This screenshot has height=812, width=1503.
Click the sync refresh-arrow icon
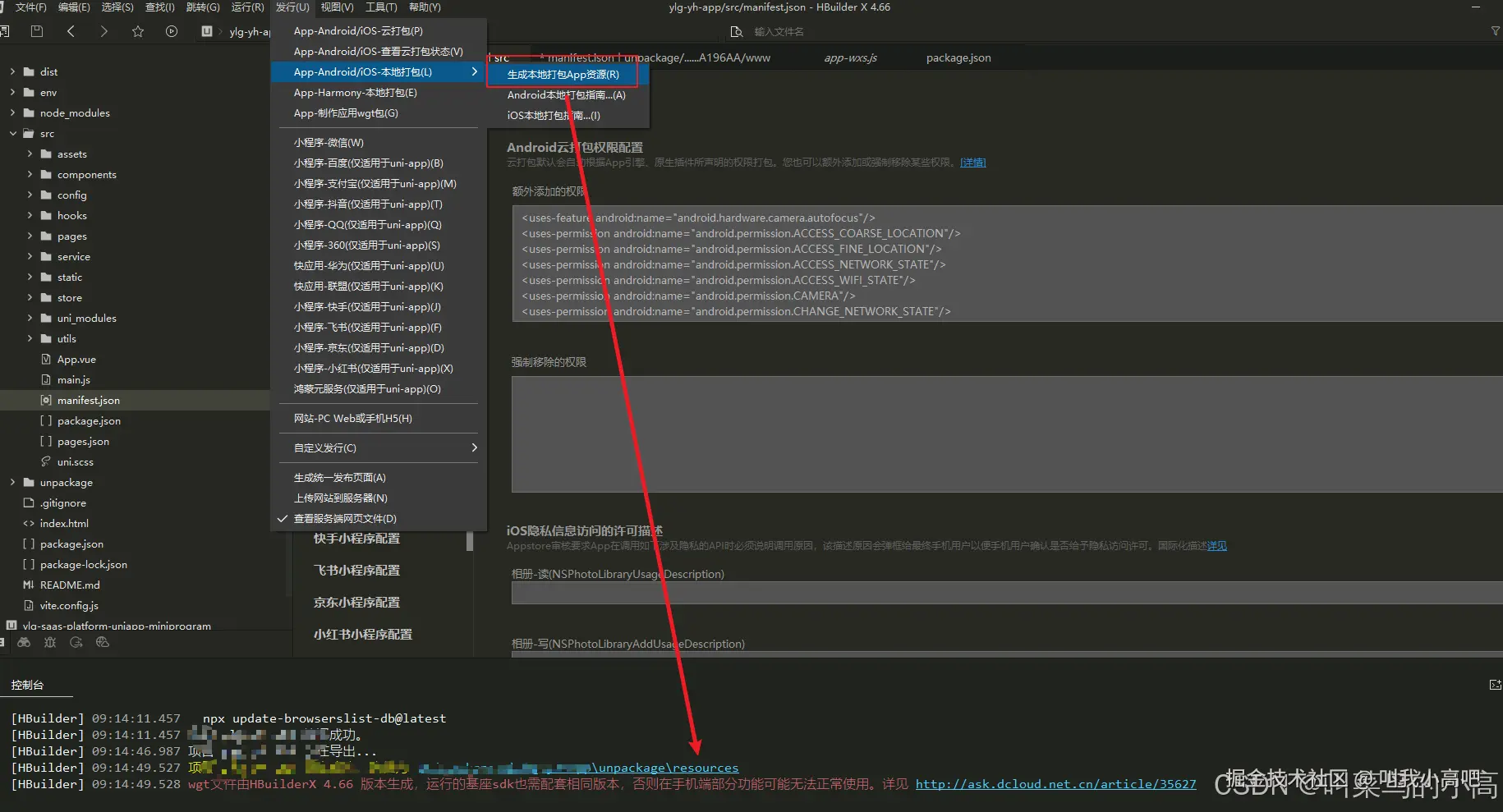76,643
